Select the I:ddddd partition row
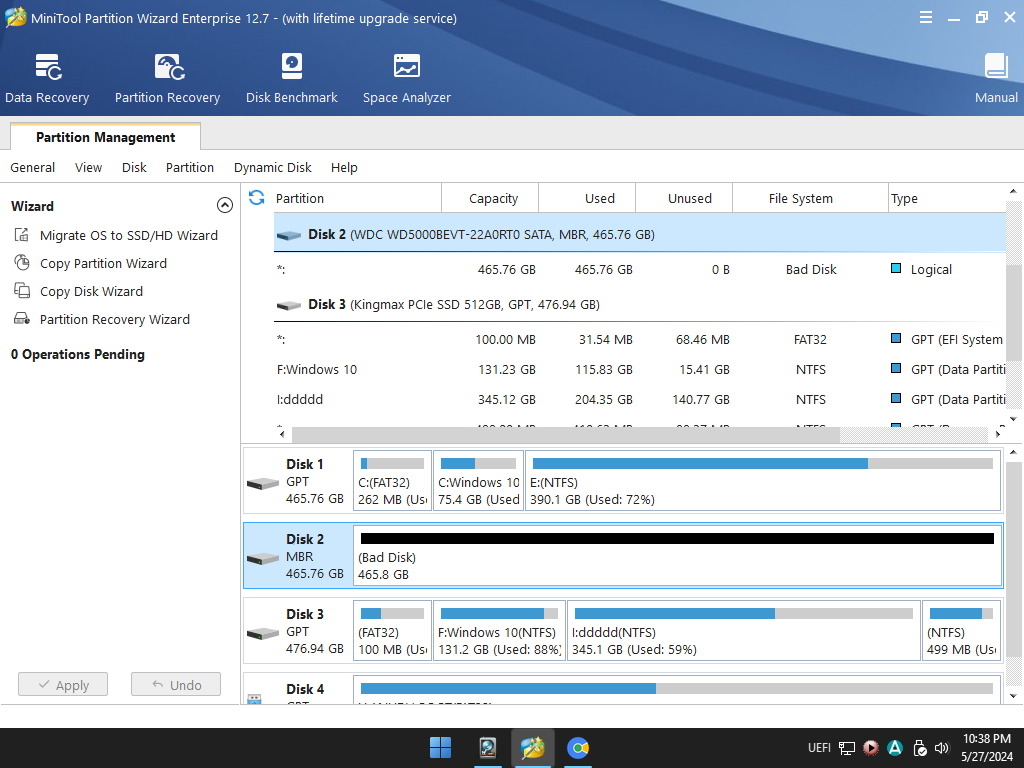Viewport: 1024px width, 768px height. [x=639, y=400]
